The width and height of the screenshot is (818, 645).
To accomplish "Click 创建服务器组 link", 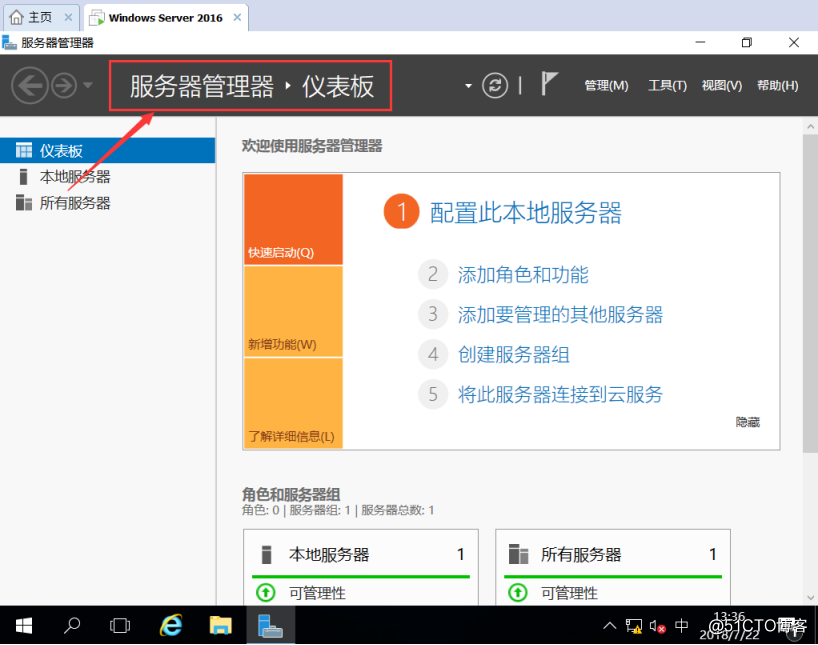I will click(513, 355).
